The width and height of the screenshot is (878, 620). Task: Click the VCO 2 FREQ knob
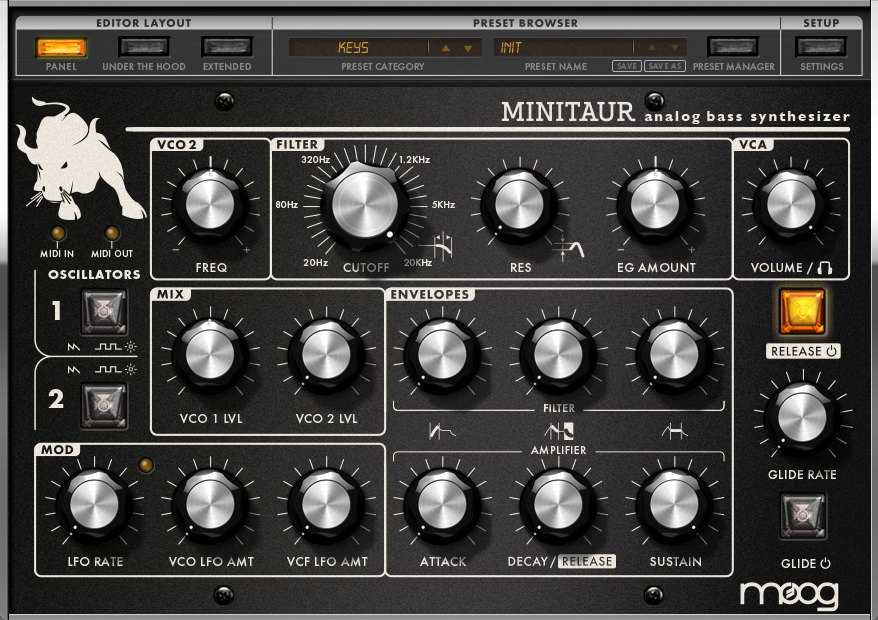pyautogui.click(x=210, y=204)
